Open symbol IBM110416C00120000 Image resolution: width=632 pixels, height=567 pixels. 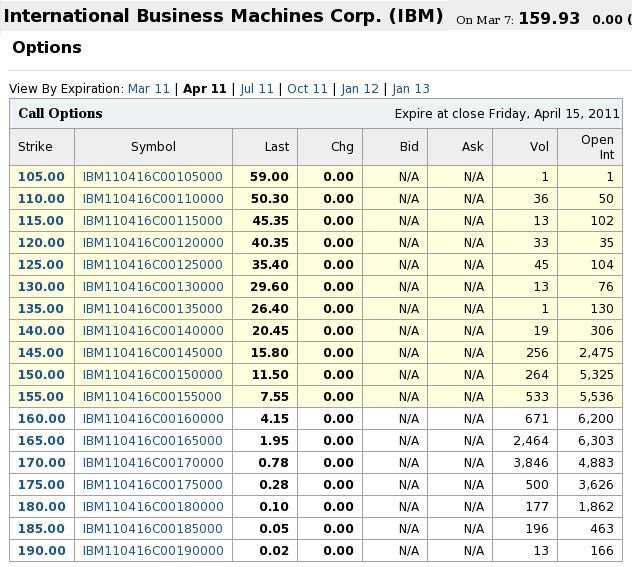[x=153, y=243]
